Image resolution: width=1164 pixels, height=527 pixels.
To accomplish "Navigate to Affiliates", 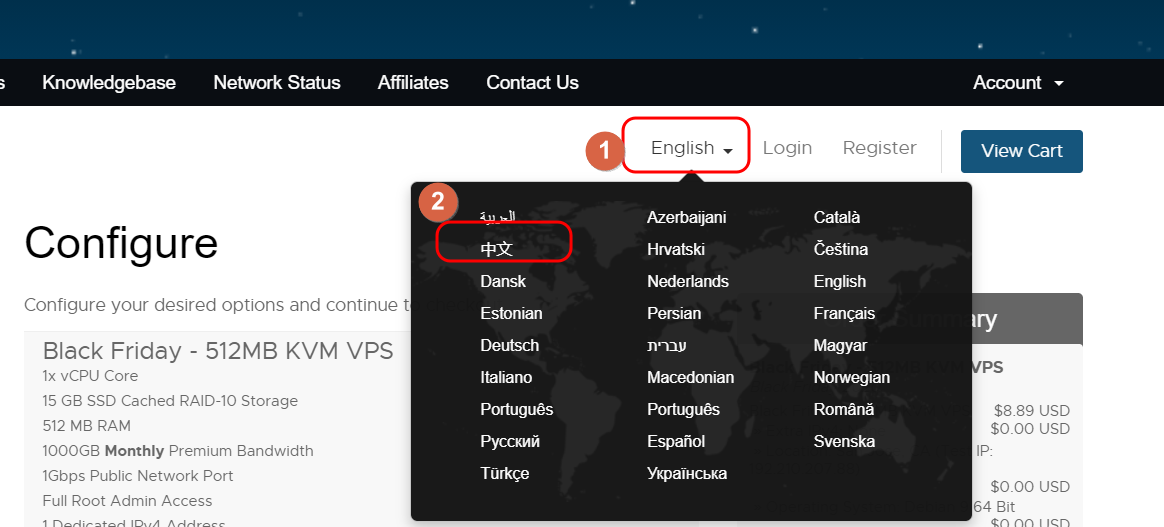I will (x=413, y=83).
